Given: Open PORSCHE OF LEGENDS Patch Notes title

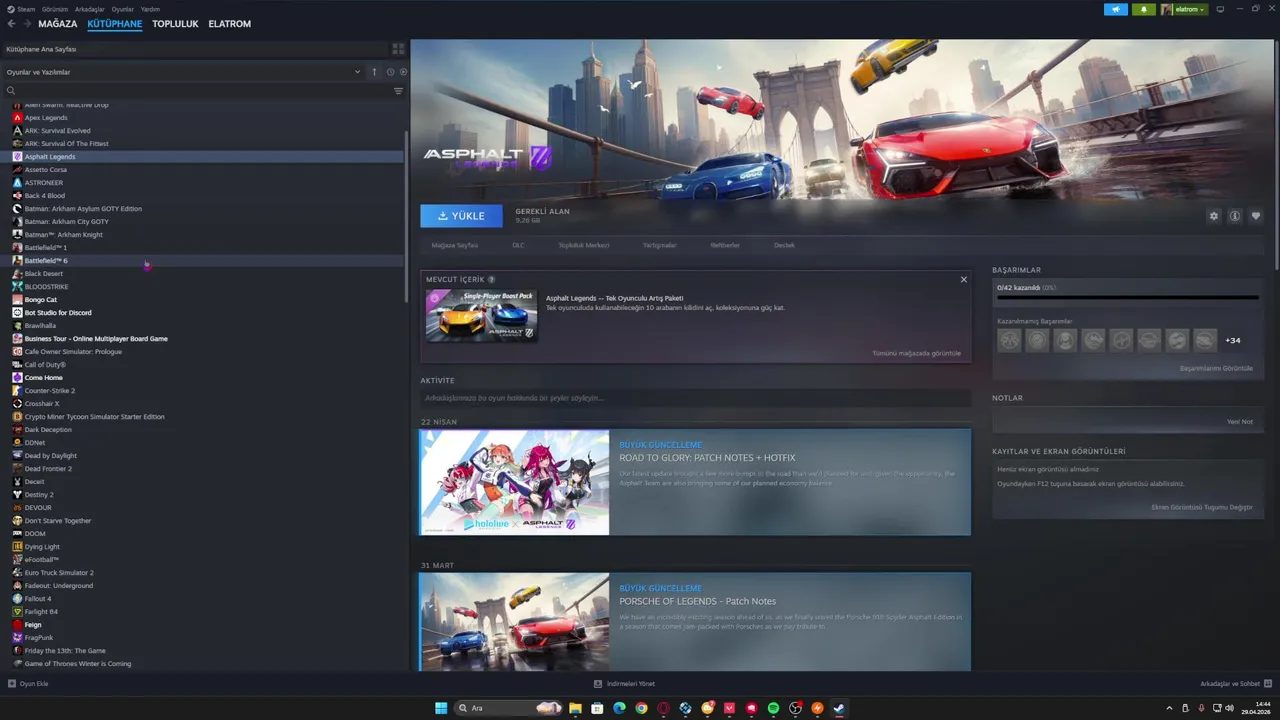Looking at the screenshot, I should pos(697,601).
